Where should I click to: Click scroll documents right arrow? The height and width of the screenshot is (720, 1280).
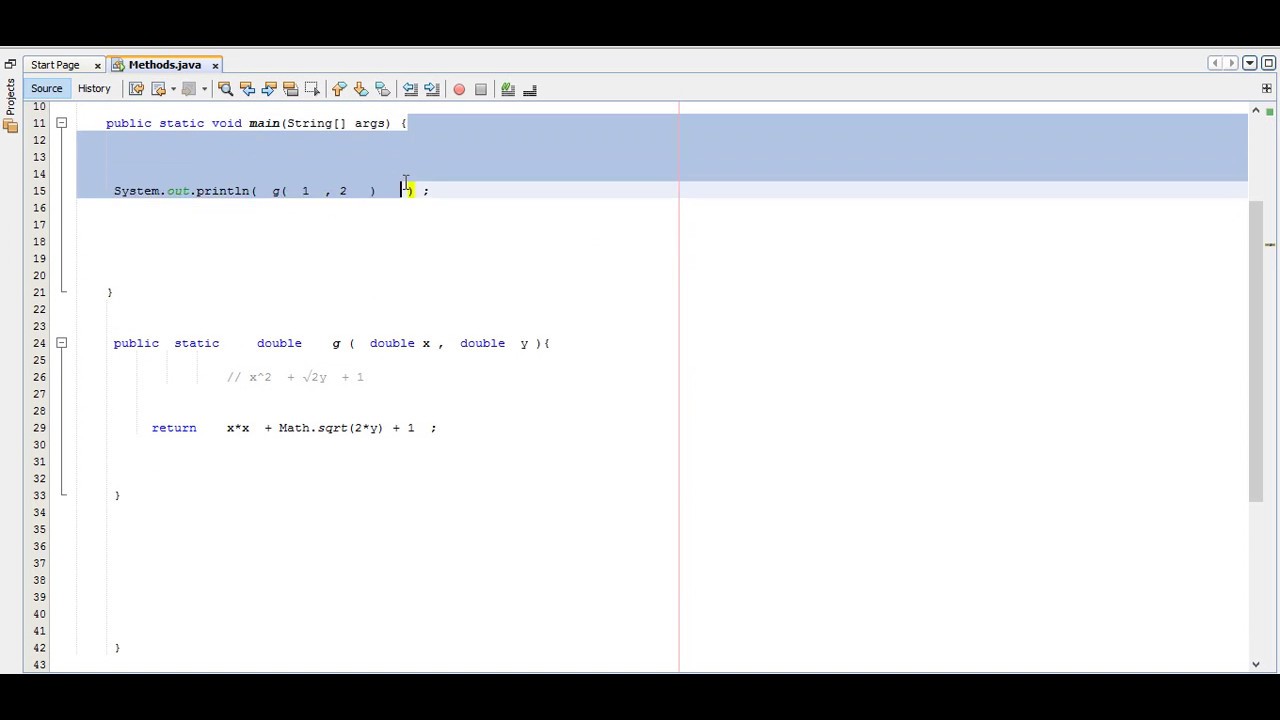point(1232,63)
